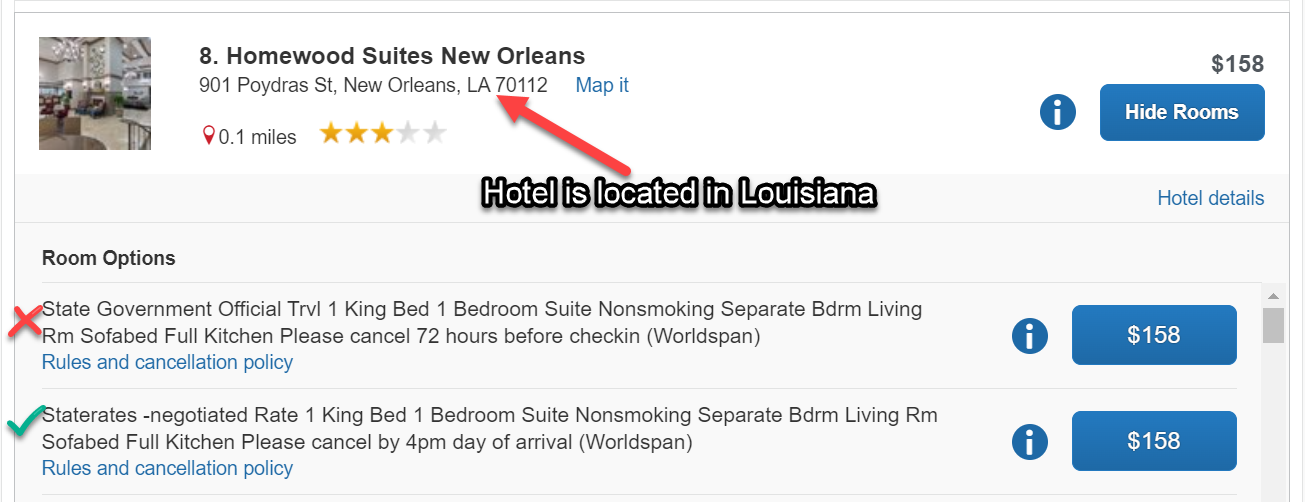Image resolution: width=1305 pixels, height=502 pixels.
Task: View rules for State Government room
Action: point(167,362)
